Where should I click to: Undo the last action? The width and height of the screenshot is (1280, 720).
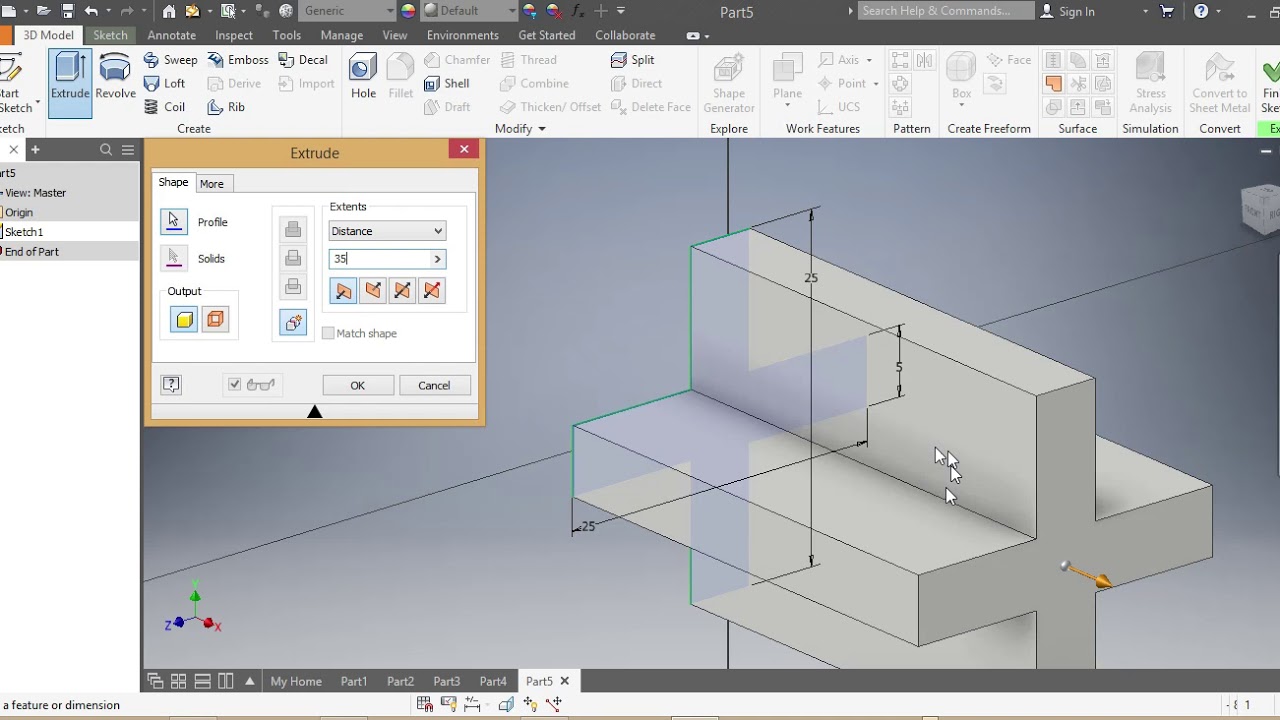(x=92, y=11)
